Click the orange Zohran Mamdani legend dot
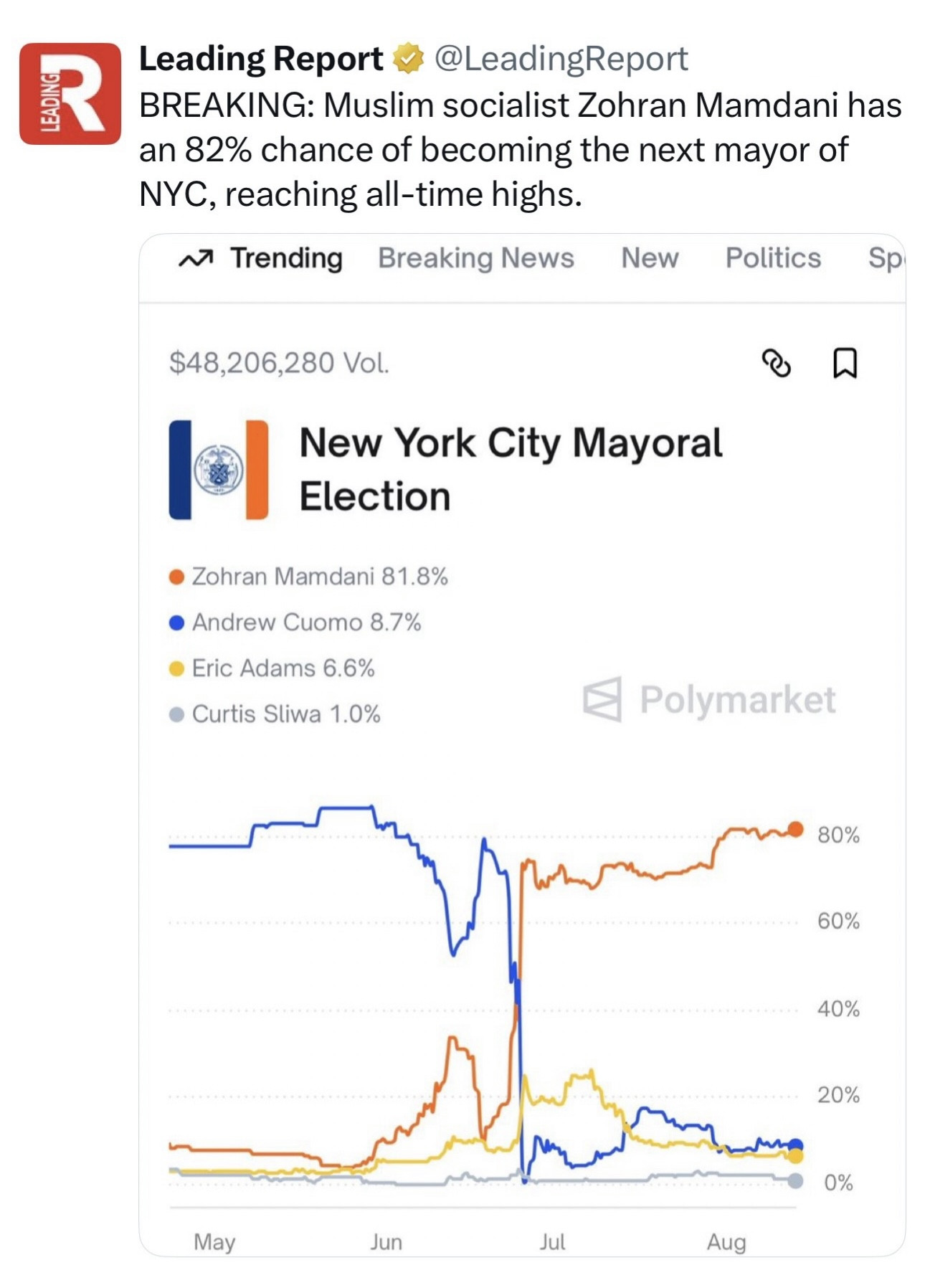The height and width of the screenshot is (1288, 925). click(x=176, y=577)
